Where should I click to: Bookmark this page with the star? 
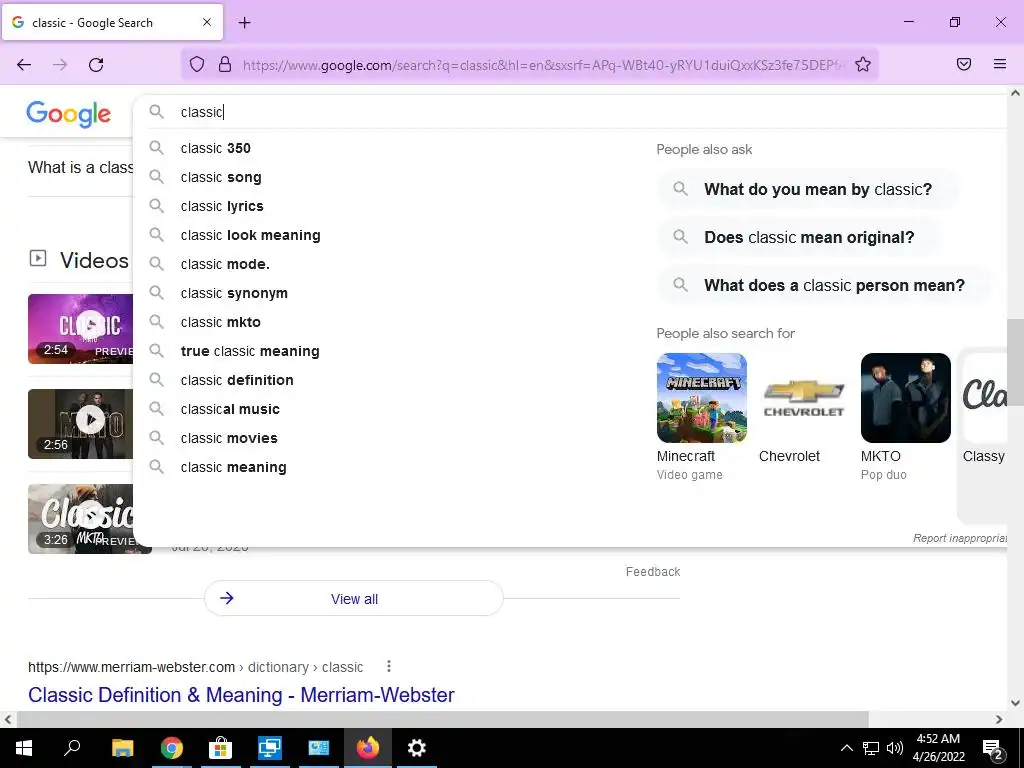pos(863,64)
